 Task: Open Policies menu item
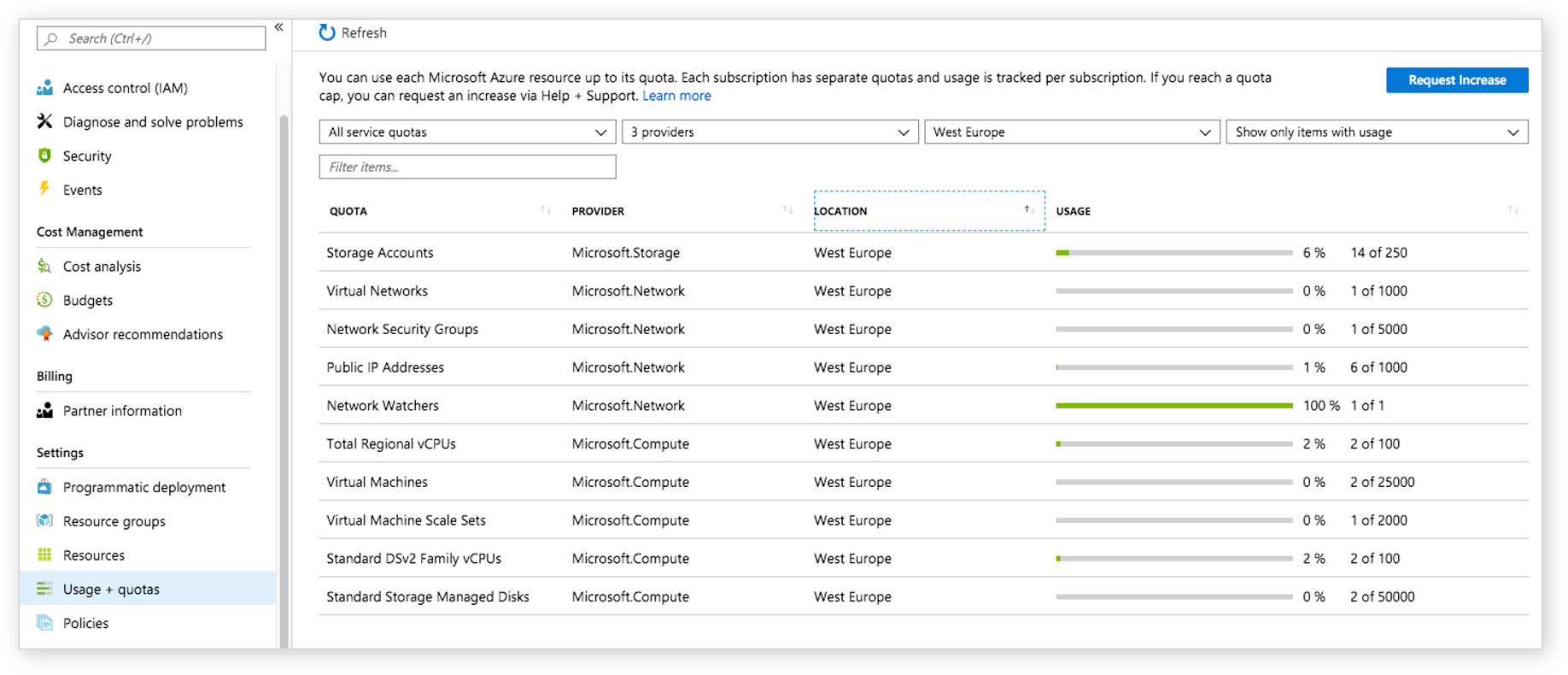[85, 623]
